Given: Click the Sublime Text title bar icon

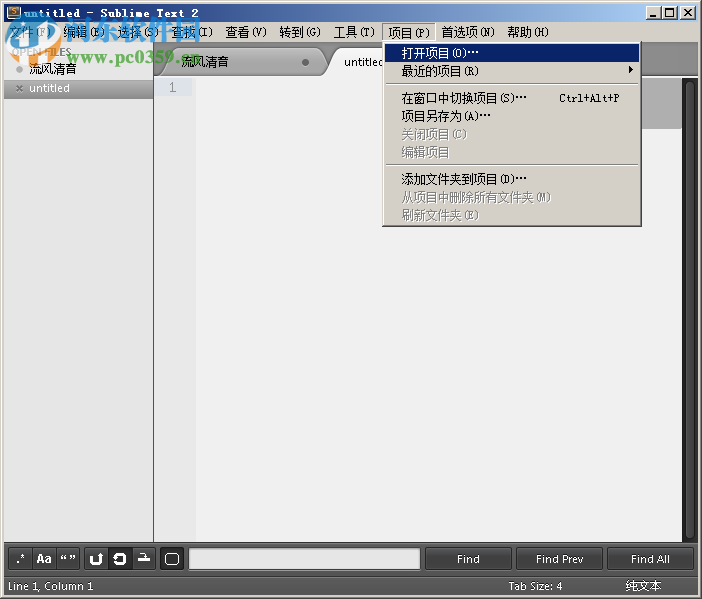Looking at the screenshot, I should 14,12.
